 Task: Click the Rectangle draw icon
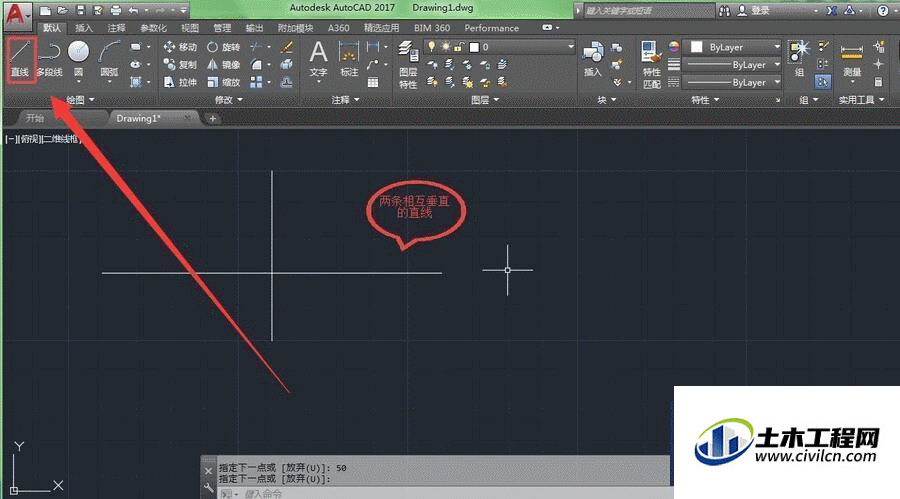coord(136,47)
